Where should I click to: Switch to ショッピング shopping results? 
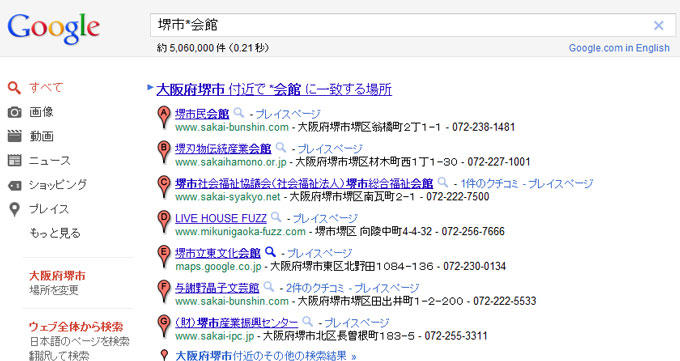coord(58,184)
